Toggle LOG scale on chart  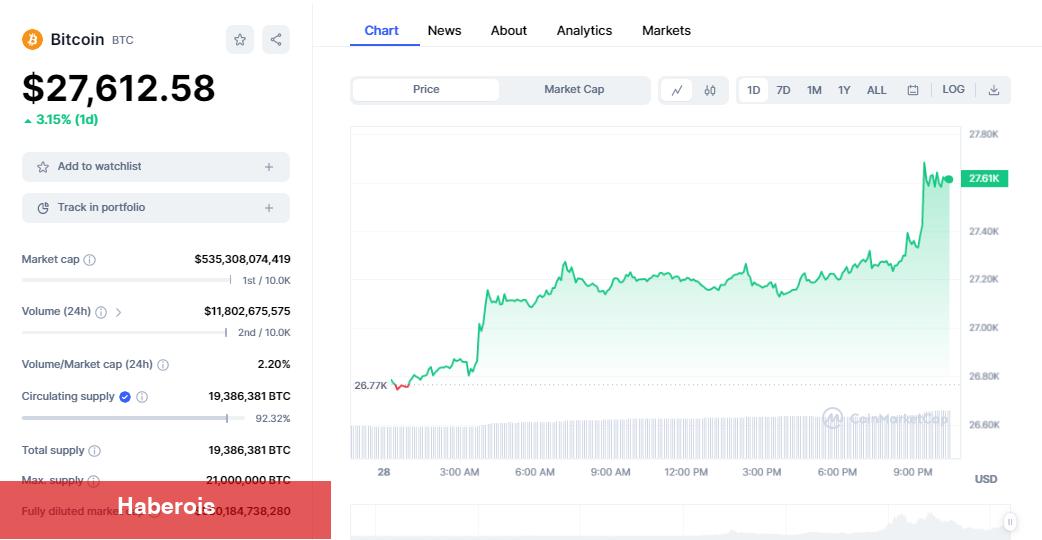pos(953,90)
